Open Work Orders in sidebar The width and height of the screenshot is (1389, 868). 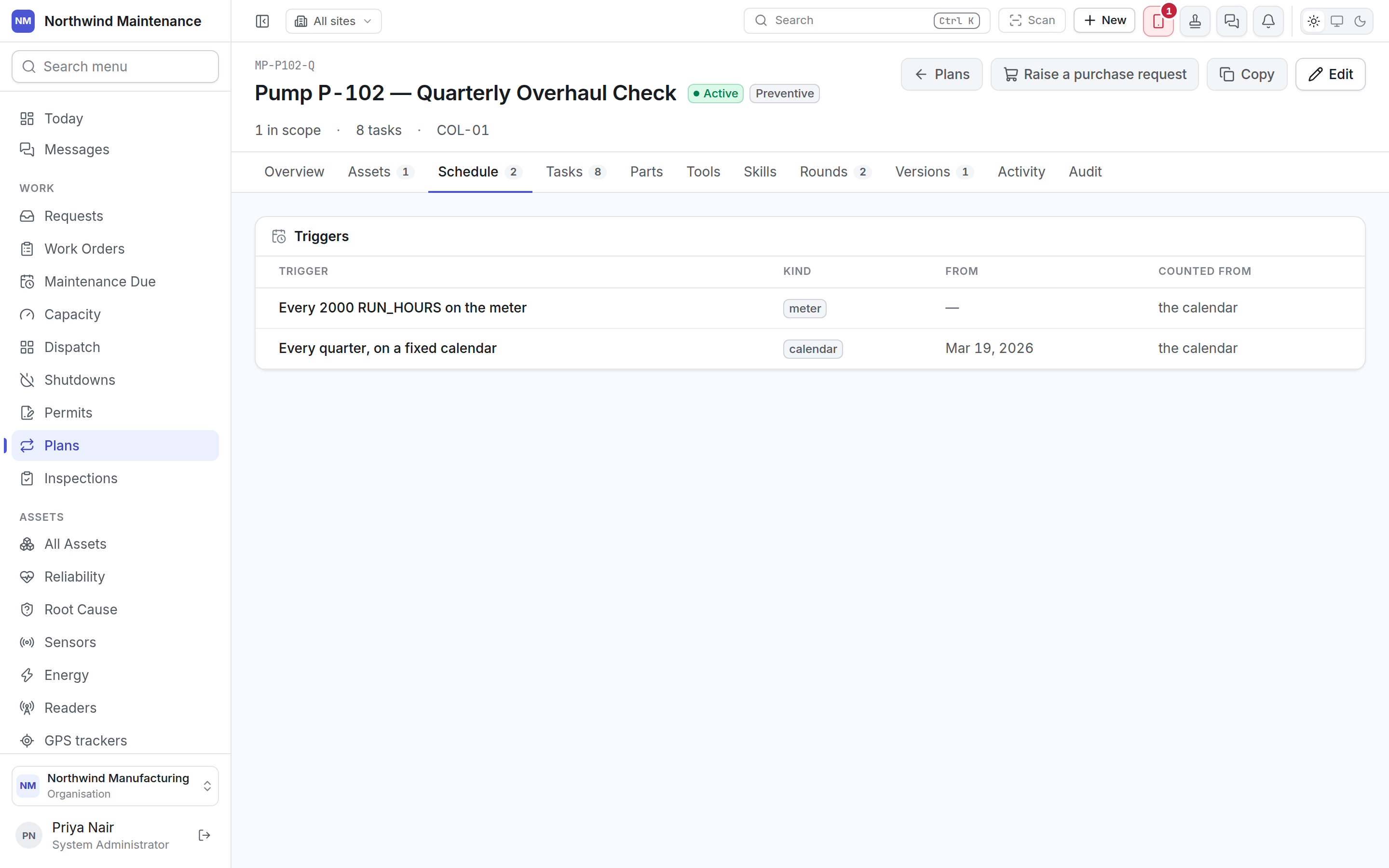click(x=115, y=248)
